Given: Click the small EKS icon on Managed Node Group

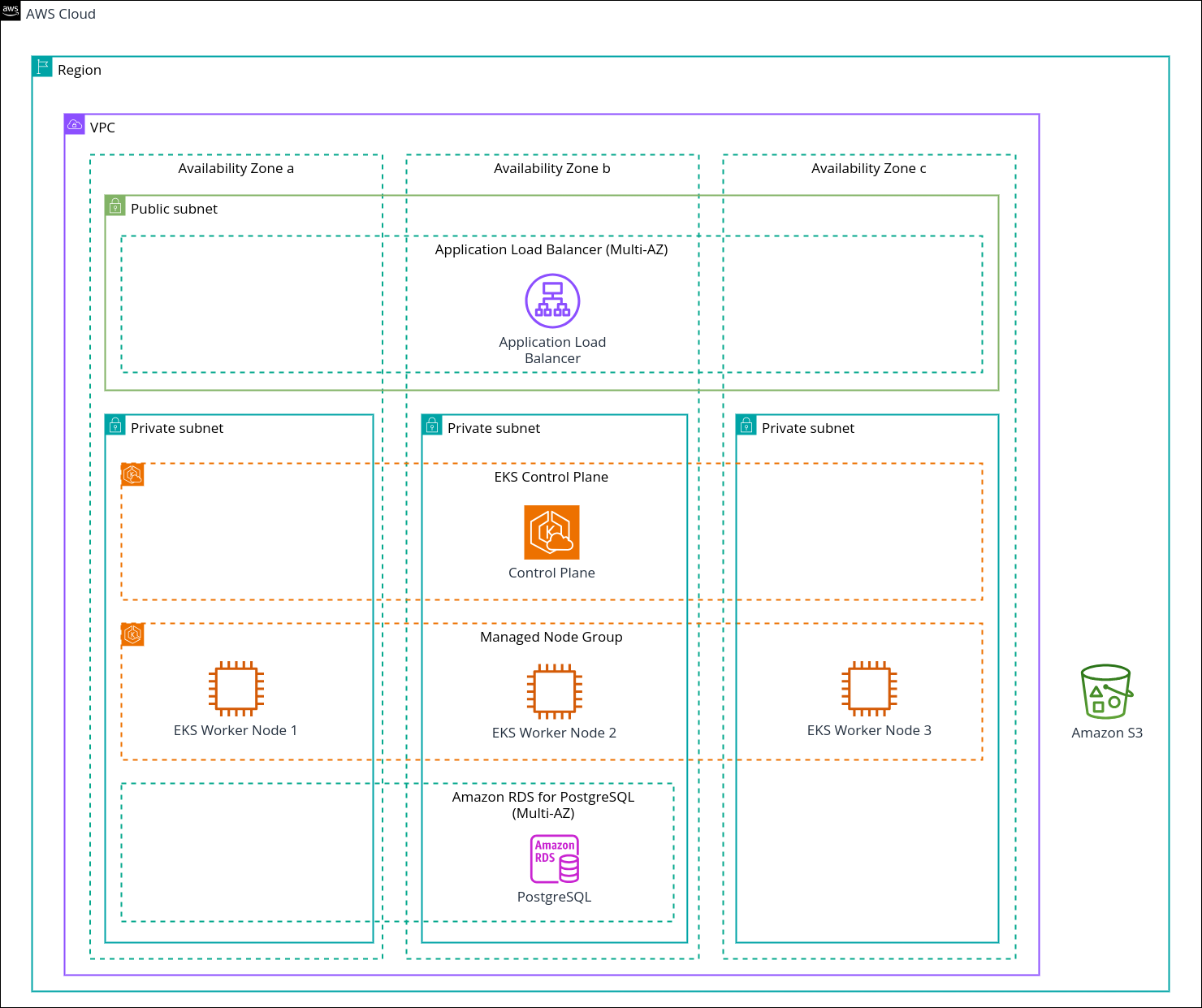Looking at the screenshot, I should coord(132,634).
